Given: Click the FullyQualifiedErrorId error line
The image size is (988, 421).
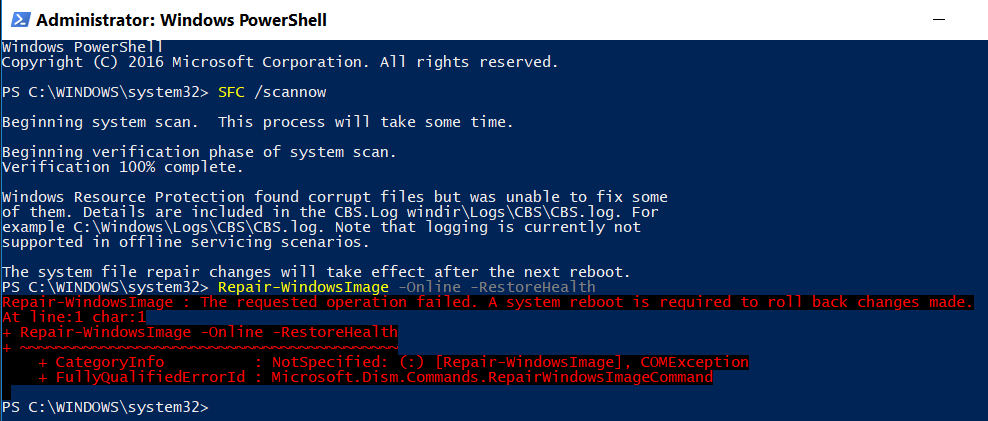Looking at the screenshot, I should (x=376, y=378).
